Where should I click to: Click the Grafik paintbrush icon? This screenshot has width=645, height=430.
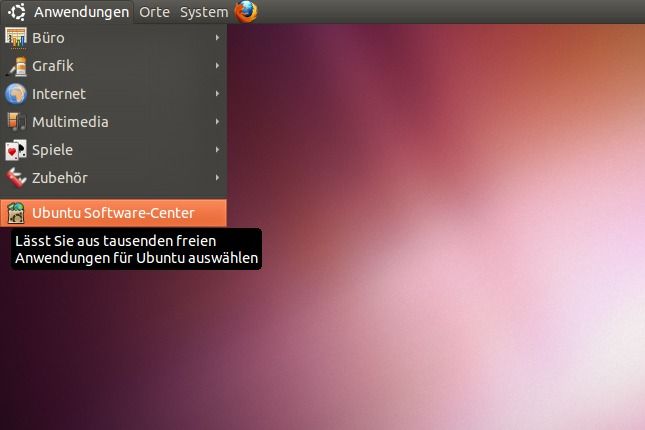coord(15,66)
